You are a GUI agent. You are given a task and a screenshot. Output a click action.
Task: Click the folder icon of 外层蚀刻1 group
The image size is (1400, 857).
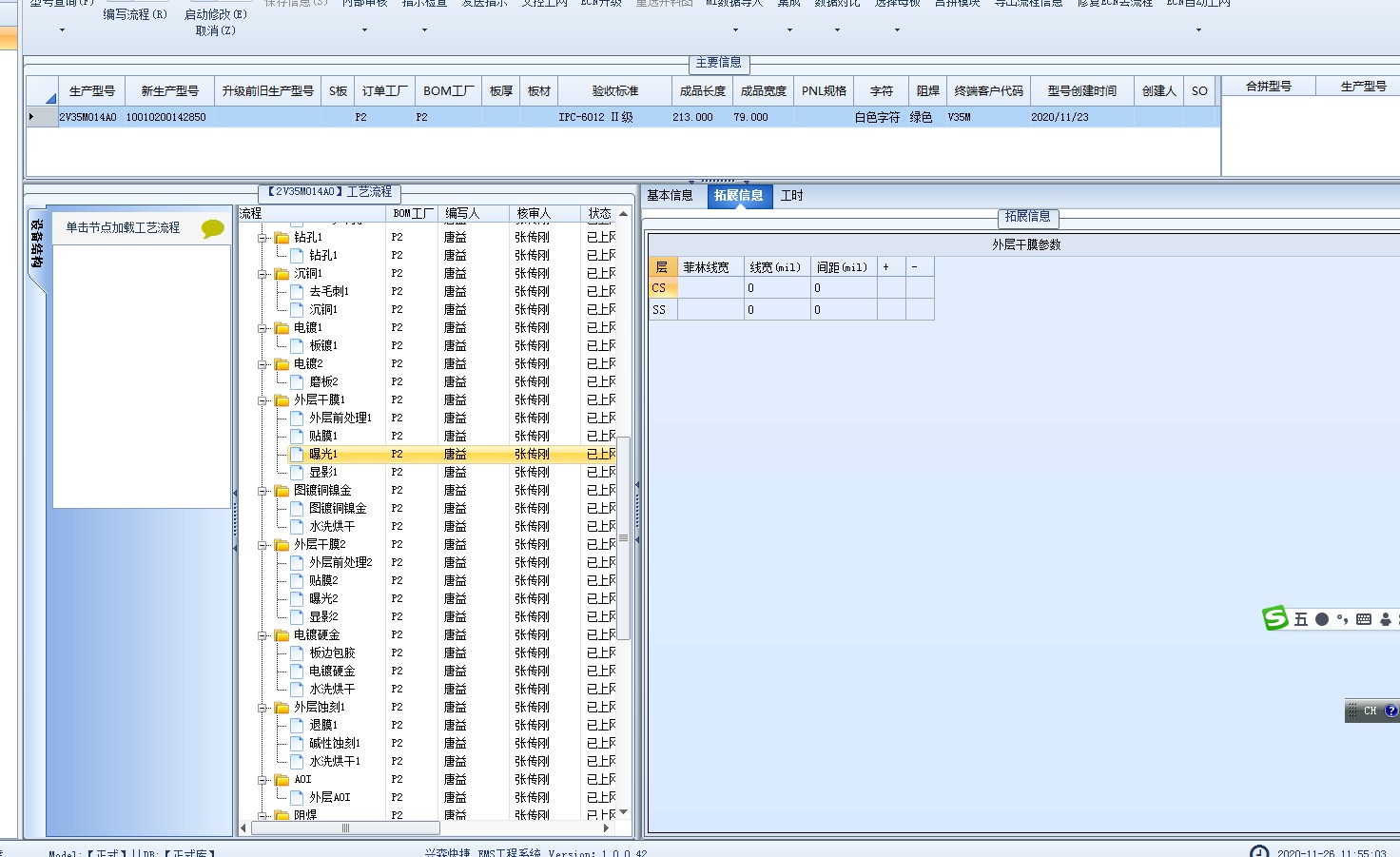click(x=282, y=707)
